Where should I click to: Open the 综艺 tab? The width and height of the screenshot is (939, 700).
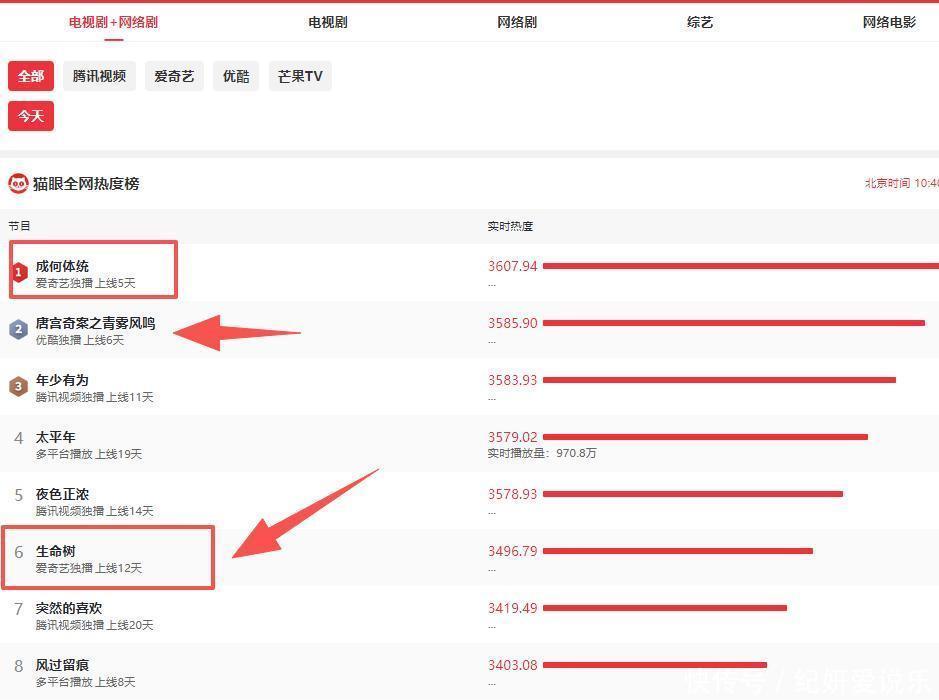[x=700, y=22]
